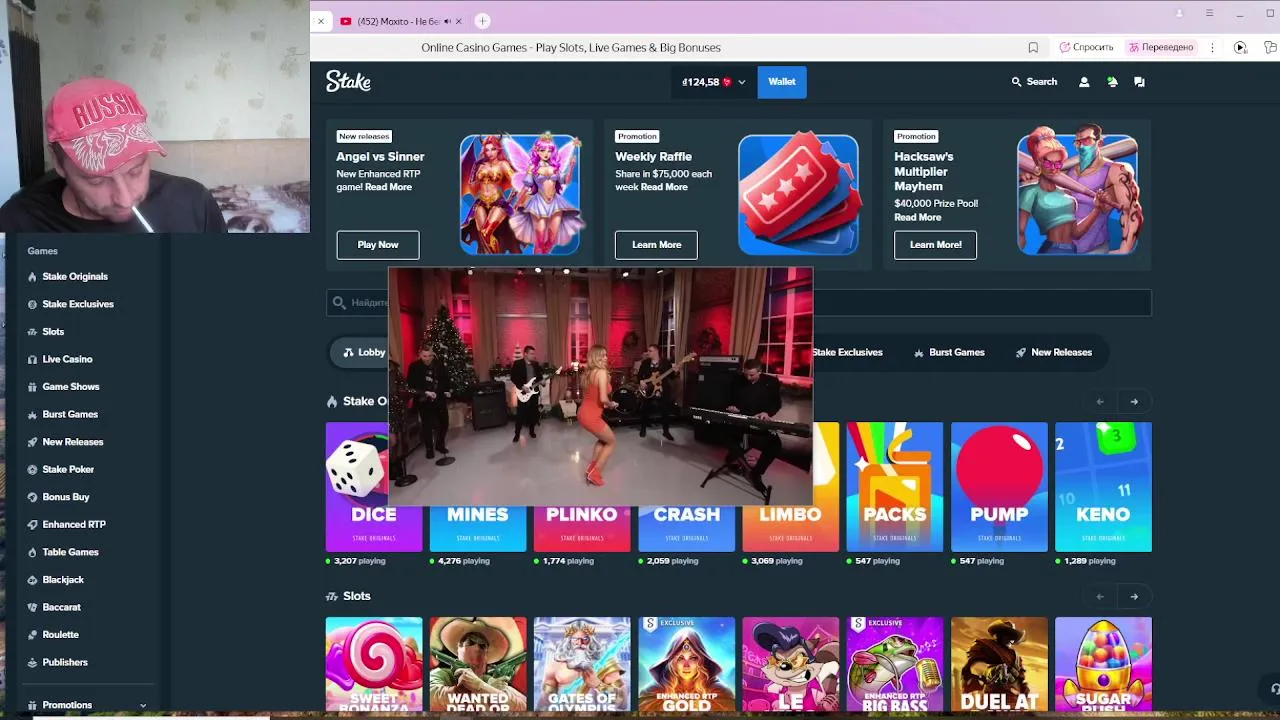Open the wallet balance currency dropdown
Screen dimensions: 1280x720
(x=714, y=82)
